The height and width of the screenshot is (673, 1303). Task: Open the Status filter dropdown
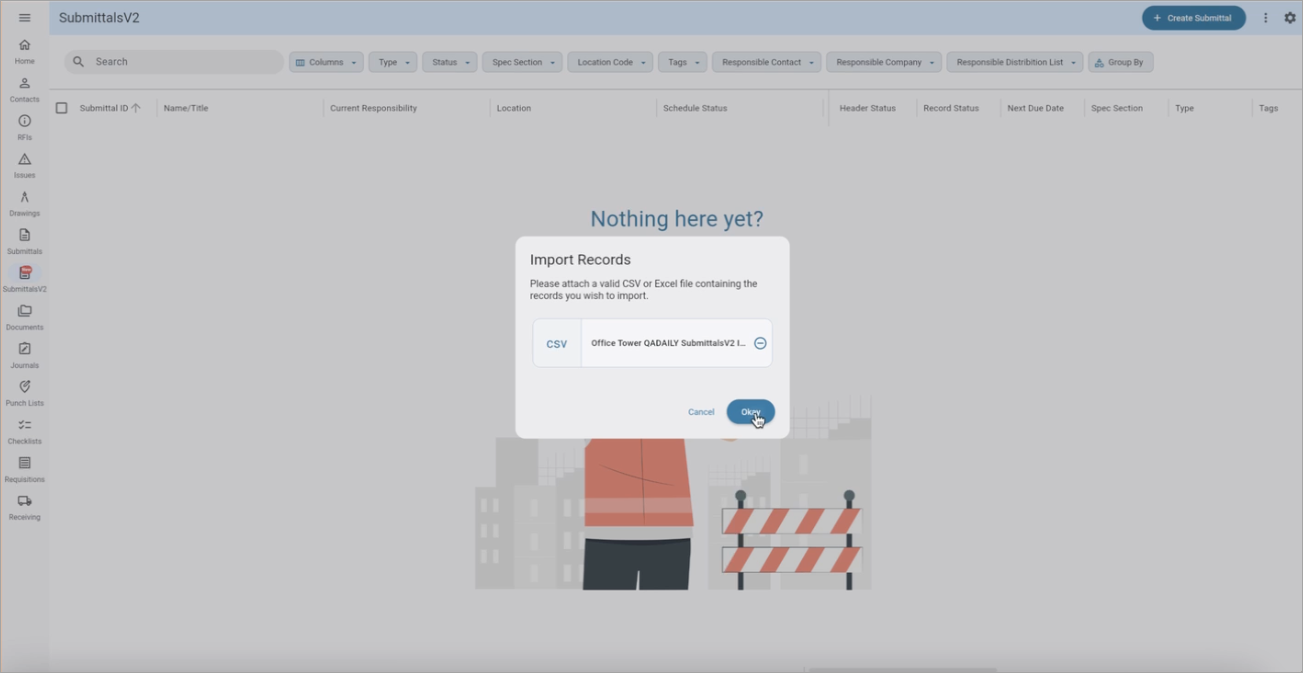450,62
